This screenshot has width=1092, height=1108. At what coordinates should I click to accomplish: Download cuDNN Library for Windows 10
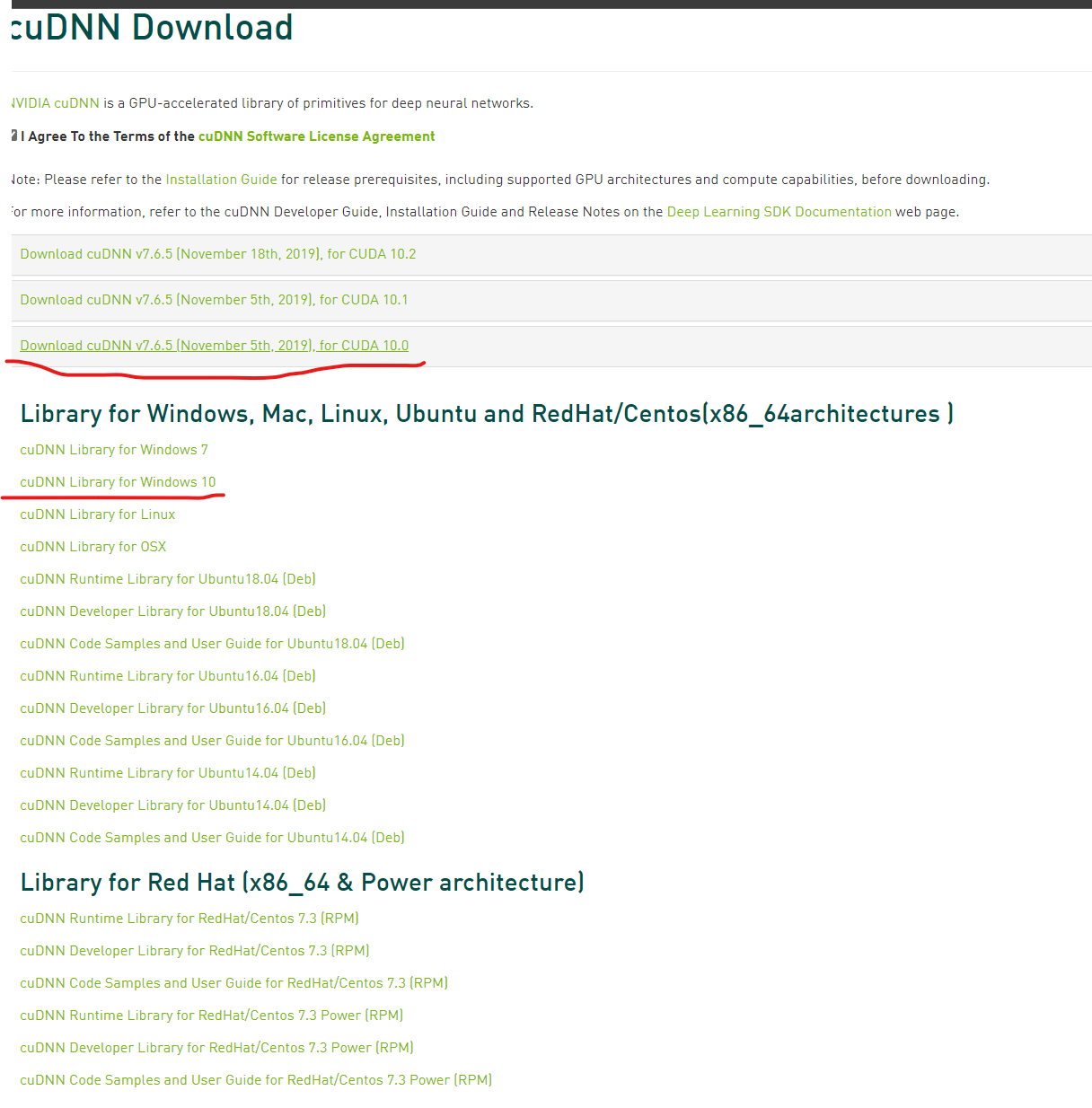coord(118,482)
